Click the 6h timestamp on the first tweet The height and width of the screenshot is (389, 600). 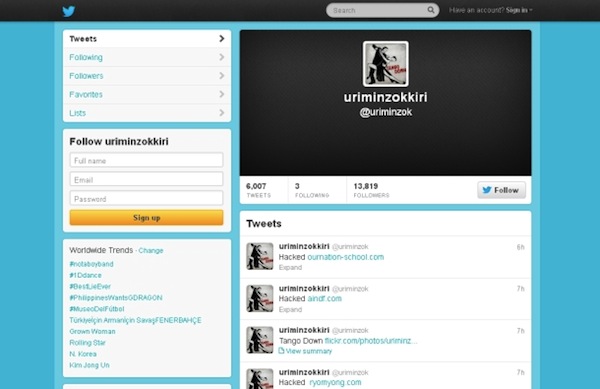click(x=520, y=247)
